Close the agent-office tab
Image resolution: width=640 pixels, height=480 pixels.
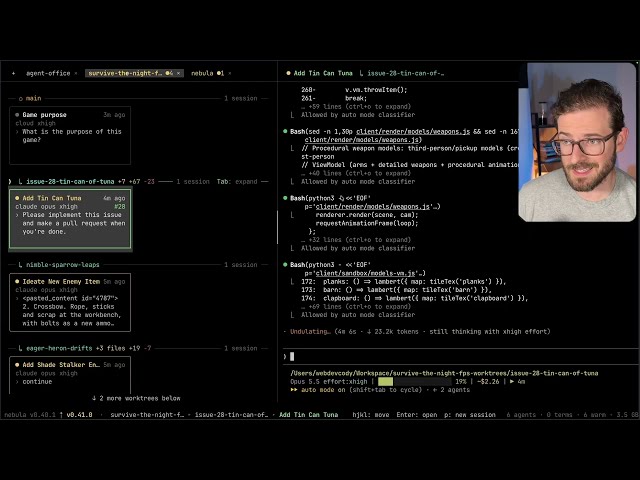tap(76, 73)
